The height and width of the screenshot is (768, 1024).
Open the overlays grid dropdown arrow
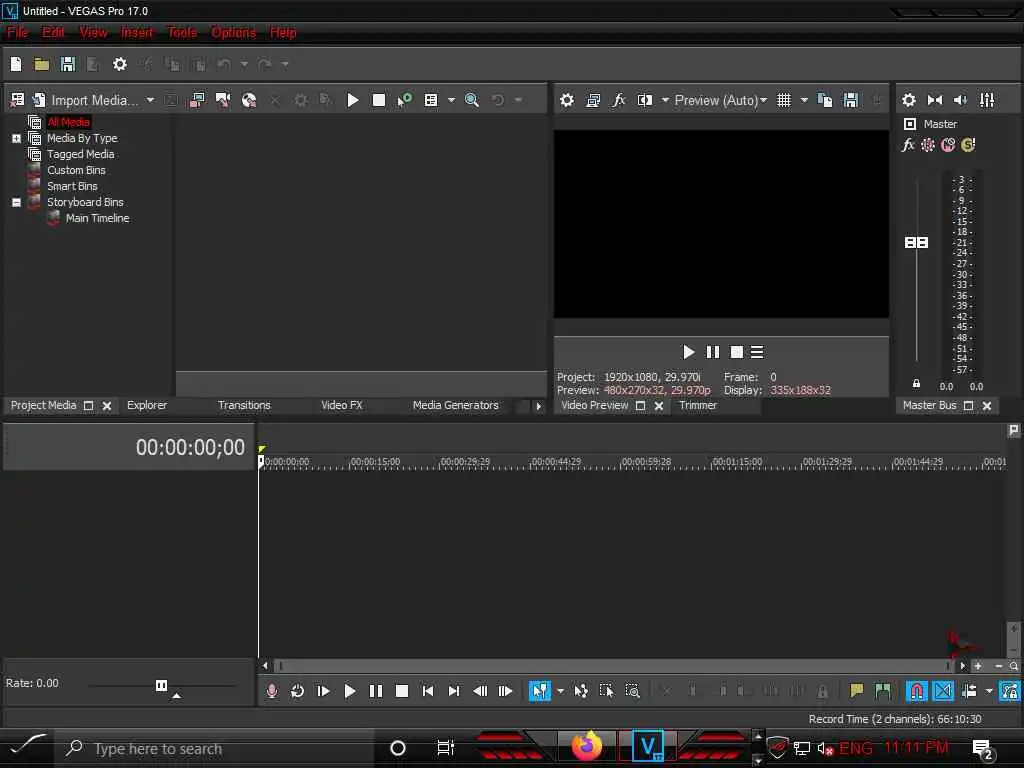(804, 100)
